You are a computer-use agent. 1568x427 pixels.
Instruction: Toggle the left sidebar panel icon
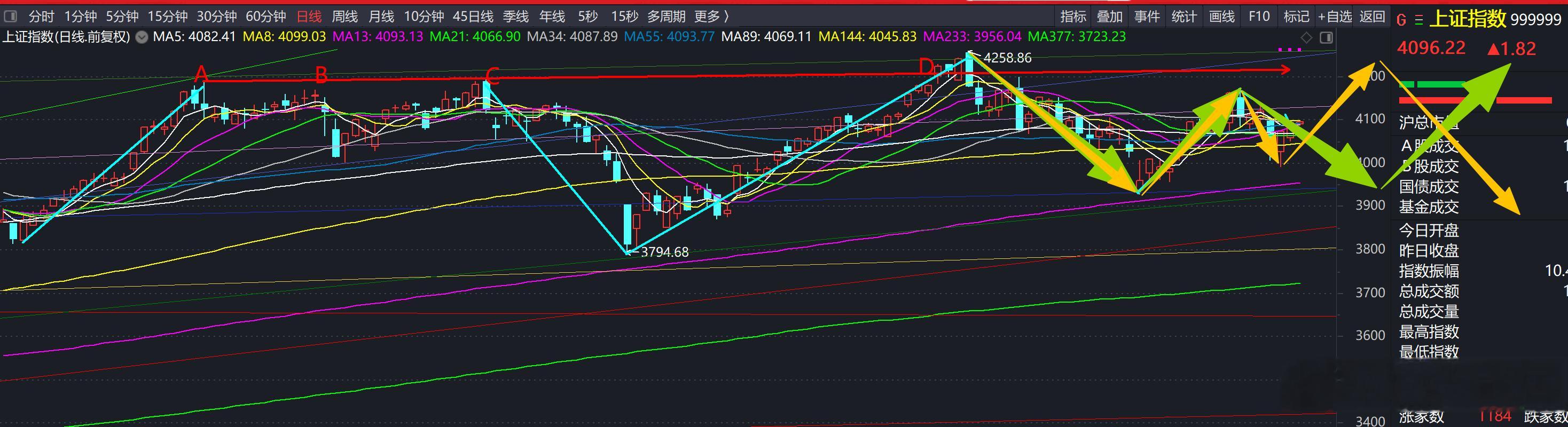tap(11, 17)
